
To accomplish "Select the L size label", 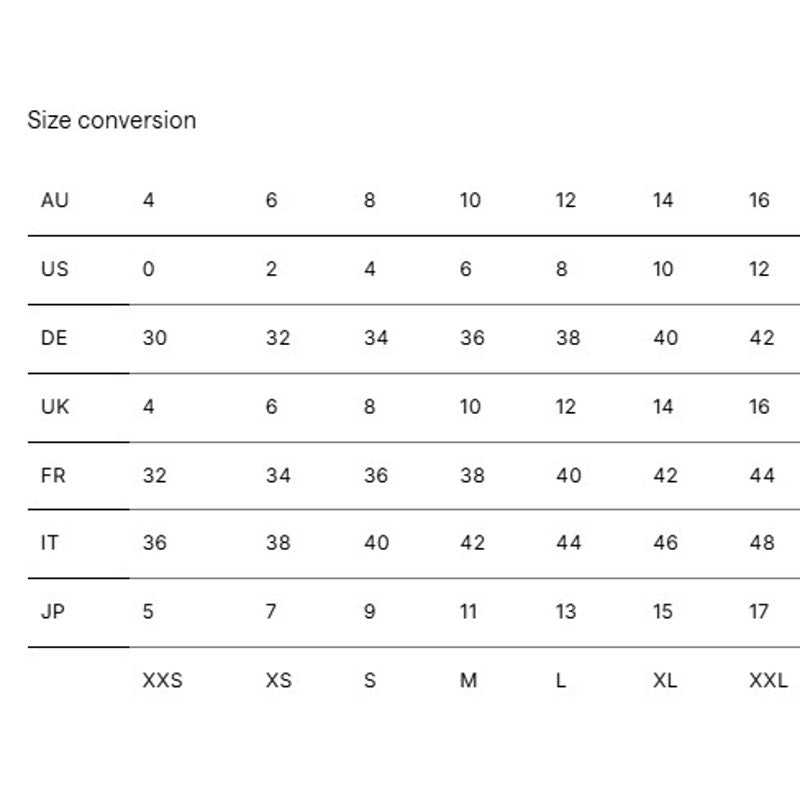I will (561, 680).
